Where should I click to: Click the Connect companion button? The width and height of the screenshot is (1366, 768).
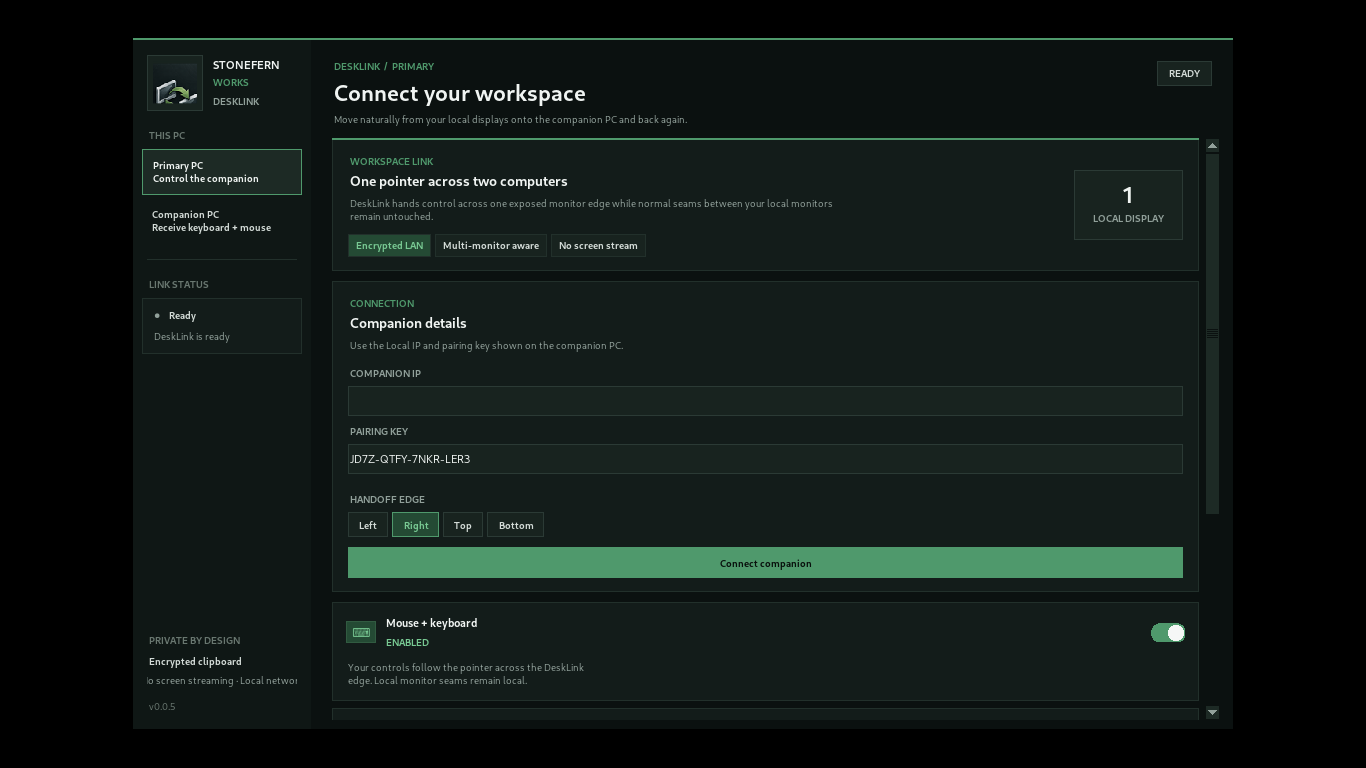[x=765, y=563]
